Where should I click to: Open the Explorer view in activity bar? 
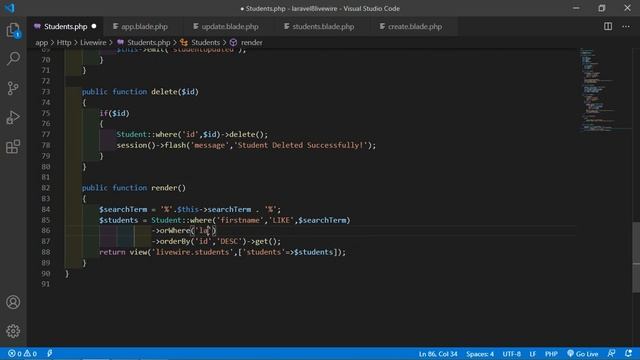click(13, 30)
